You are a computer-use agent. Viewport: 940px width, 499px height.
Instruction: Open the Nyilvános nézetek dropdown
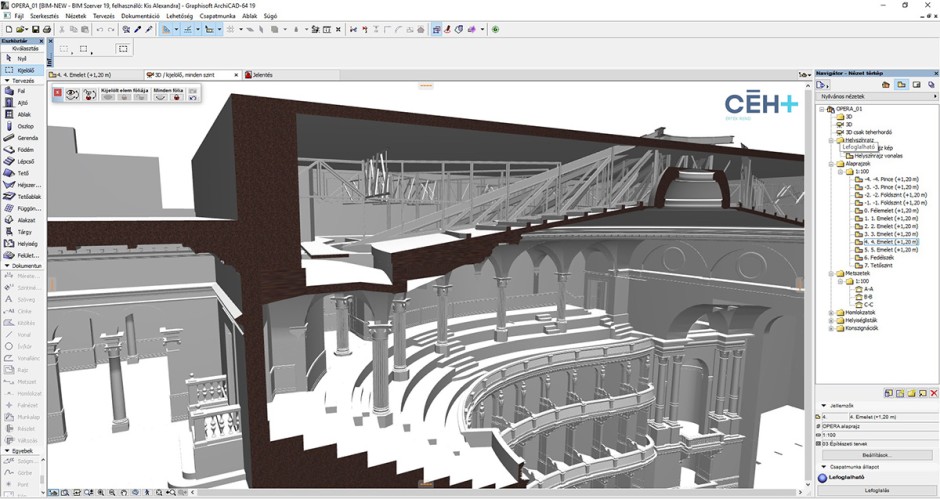875,97
